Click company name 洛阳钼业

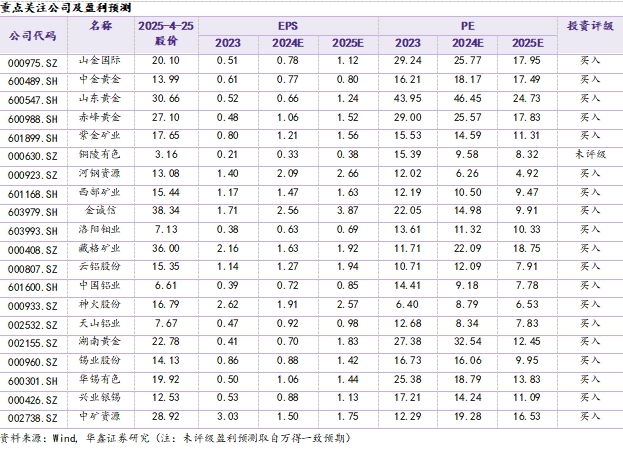[x=100, y=229]
